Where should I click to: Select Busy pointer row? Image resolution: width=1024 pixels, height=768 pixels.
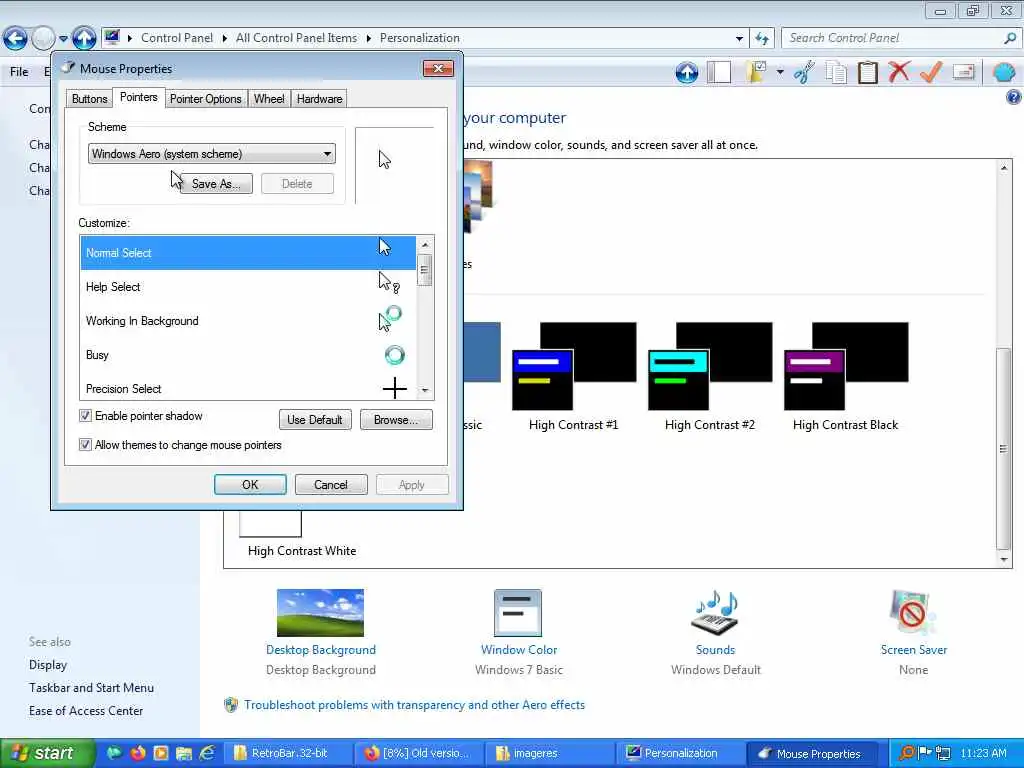[248, 355]
